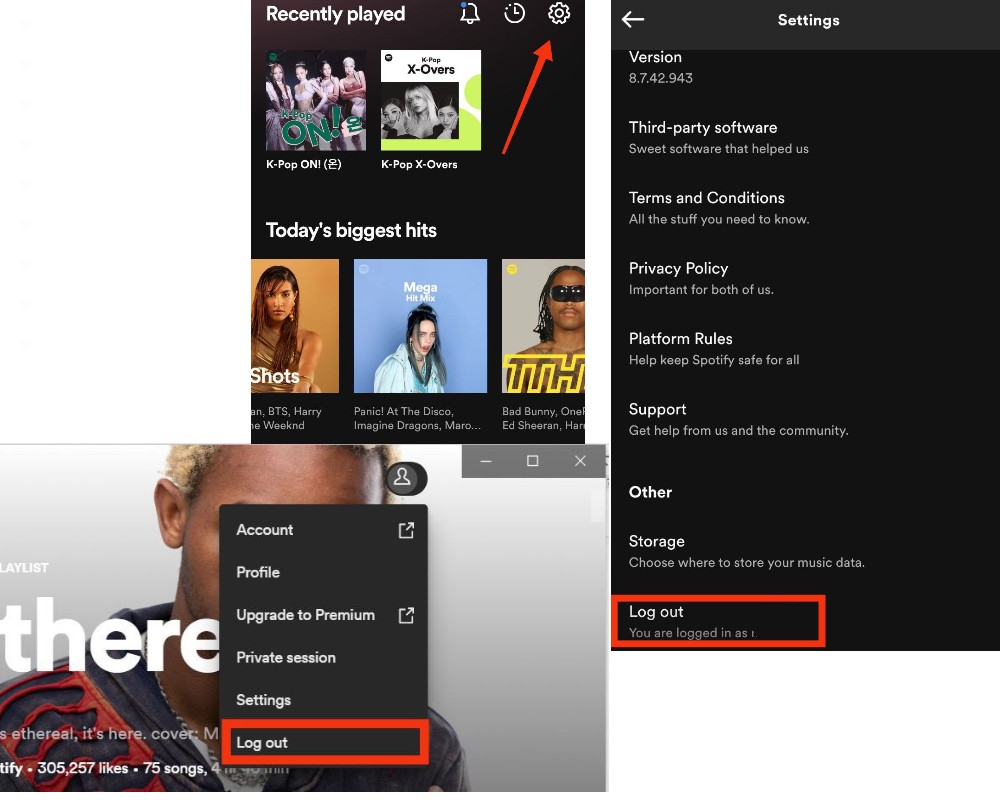The width and height of the screenshot is (1000, 800).
Task: Click Panic! At The Disco description text
Action: pos(418,419)
